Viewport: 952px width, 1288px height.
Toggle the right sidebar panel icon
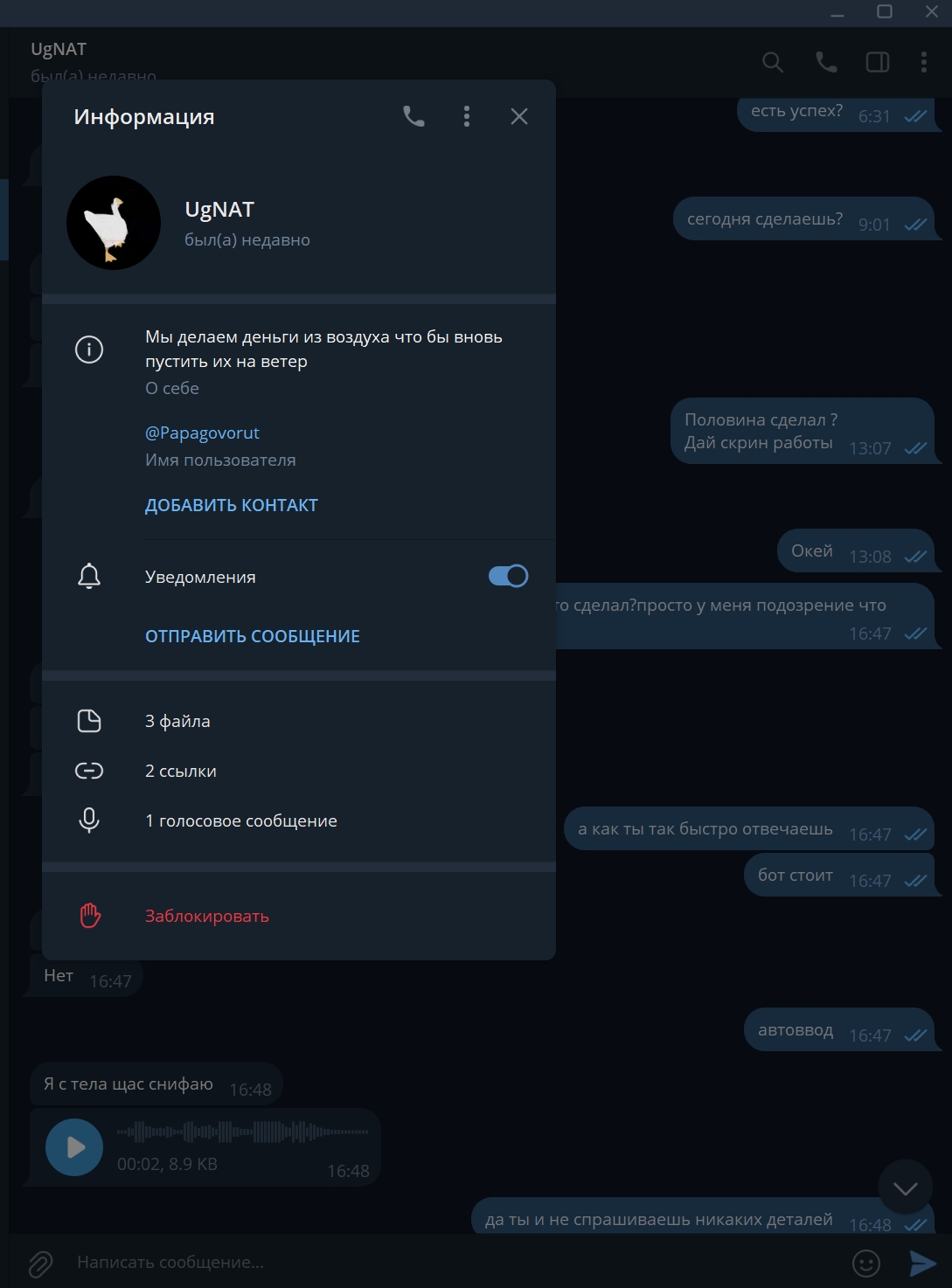point(878,62)
